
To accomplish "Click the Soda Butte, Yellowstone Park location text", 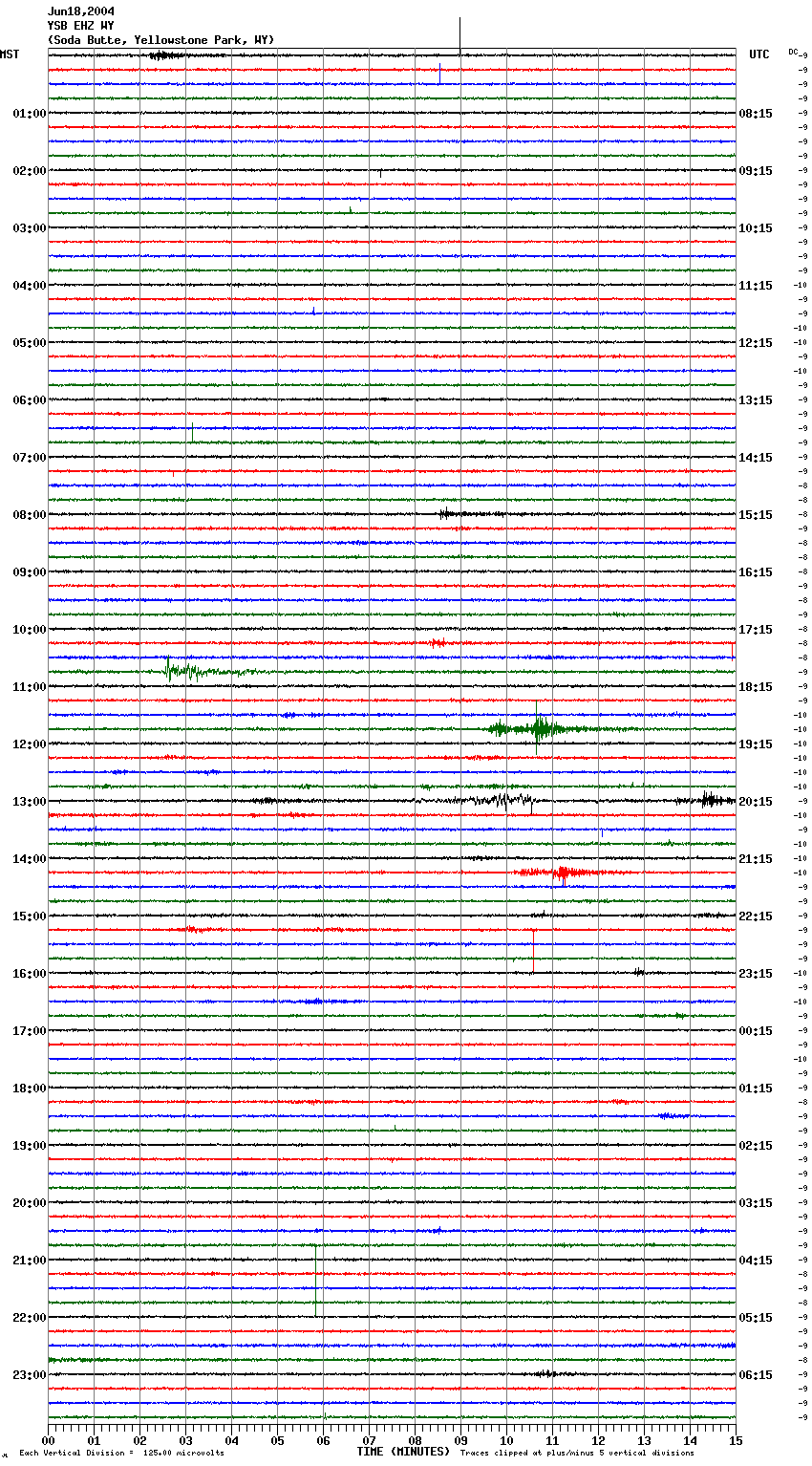I will click(160, 40).
